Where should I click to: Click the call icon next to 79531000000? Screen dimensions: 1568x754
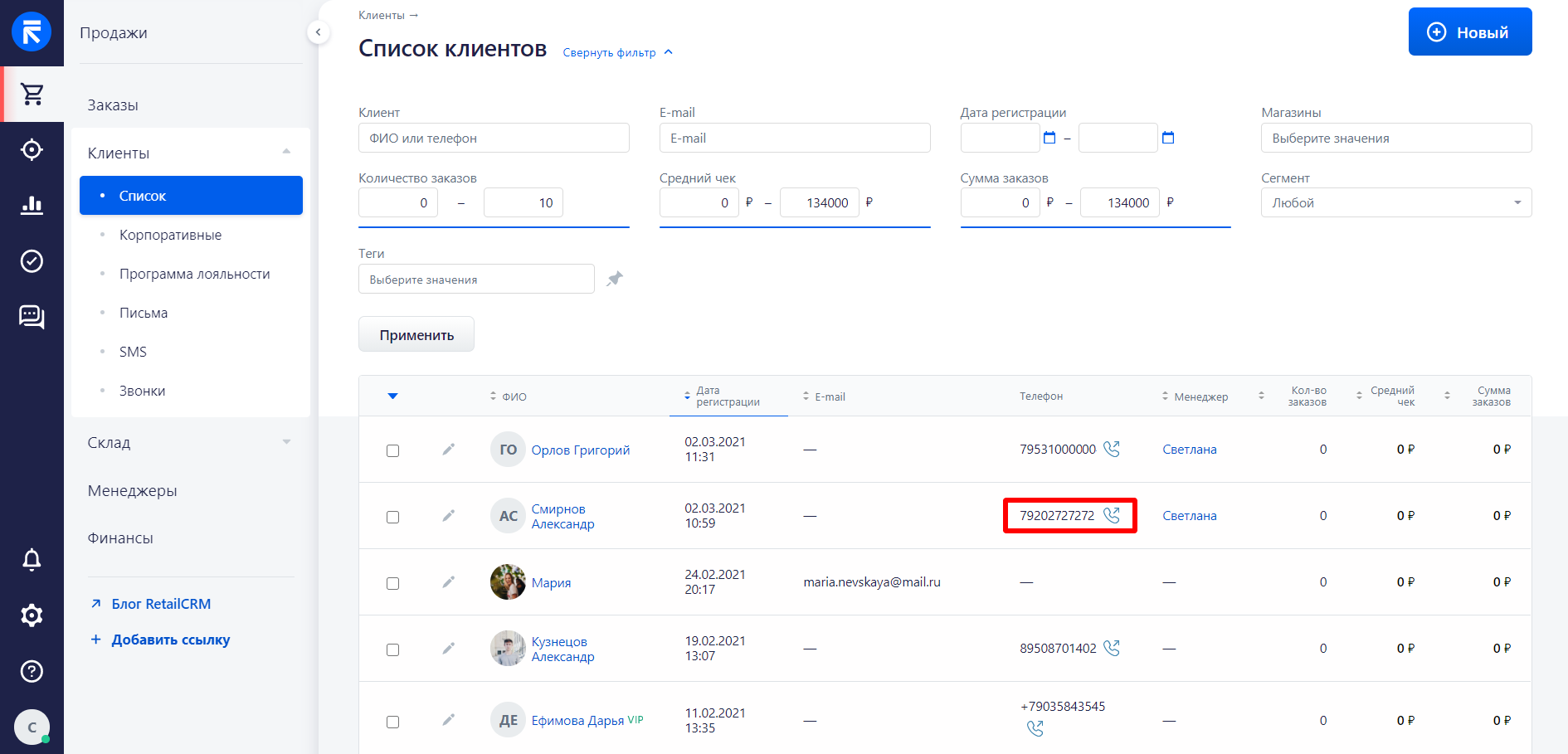click(x=1112, y=449)
